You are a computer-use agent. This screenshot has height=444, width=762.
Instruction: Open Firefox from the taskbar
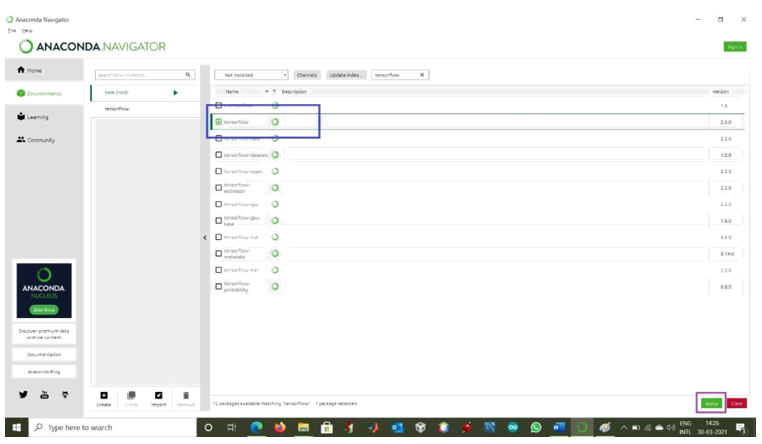pos(280,427)
